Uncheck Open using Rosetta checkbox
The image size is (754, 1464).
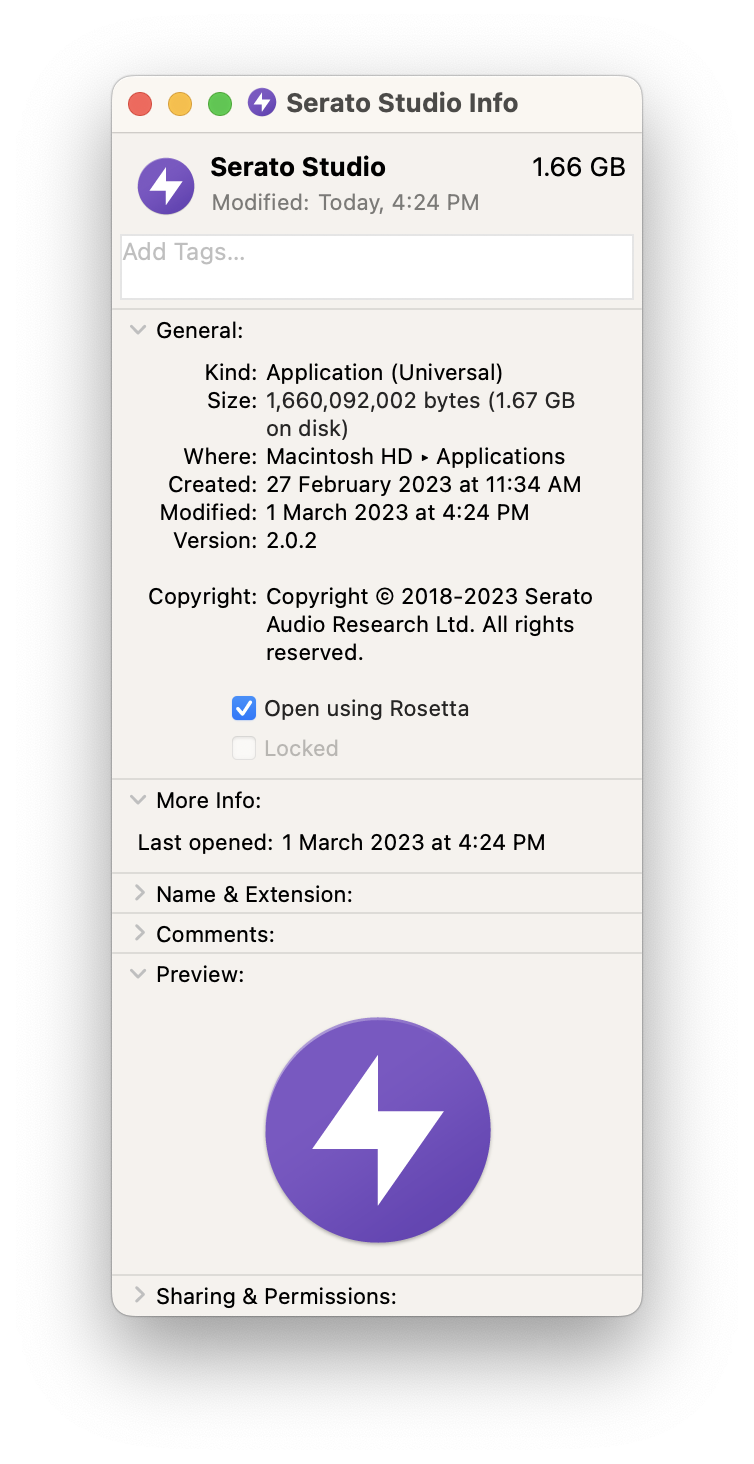pos(244,709)
